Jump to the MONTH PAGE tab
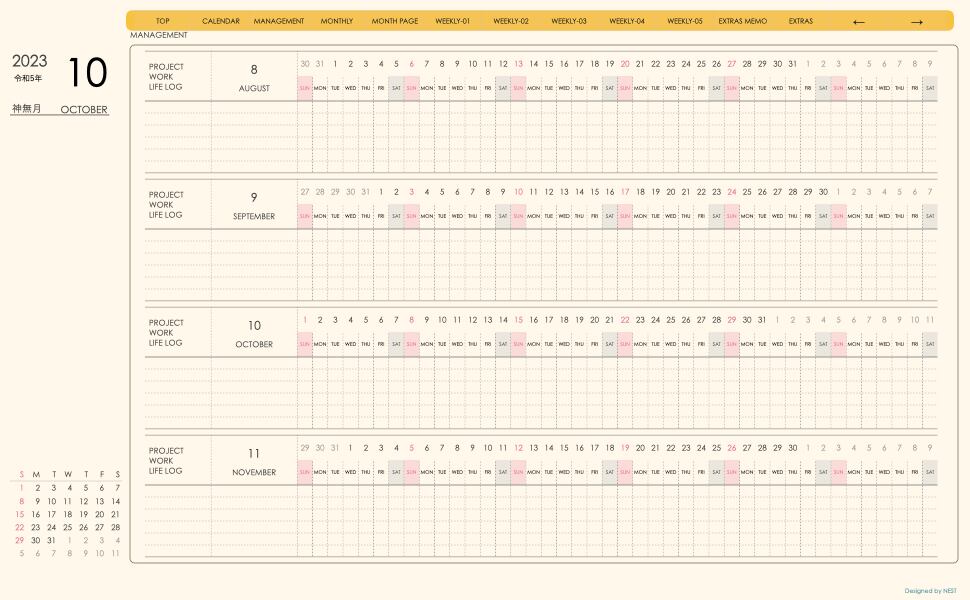 tap(395, 21)
